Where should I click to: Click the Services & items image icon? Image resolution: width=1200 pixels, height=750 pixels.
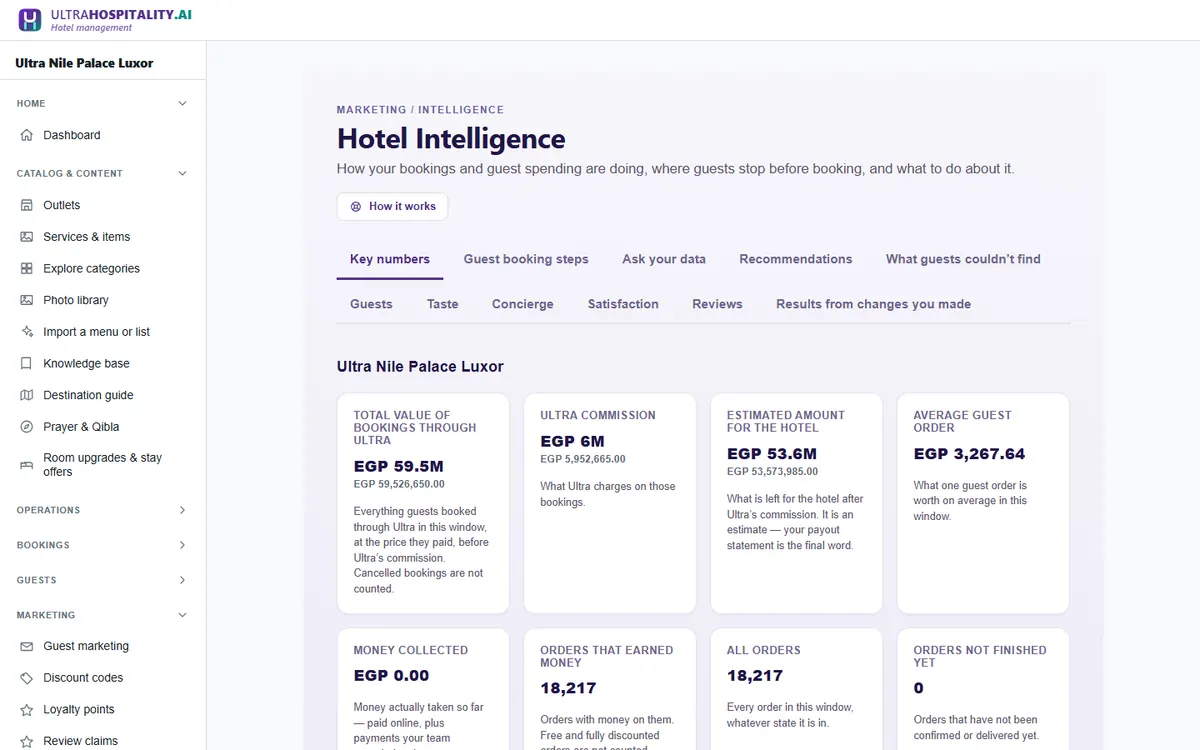[27, 237]
